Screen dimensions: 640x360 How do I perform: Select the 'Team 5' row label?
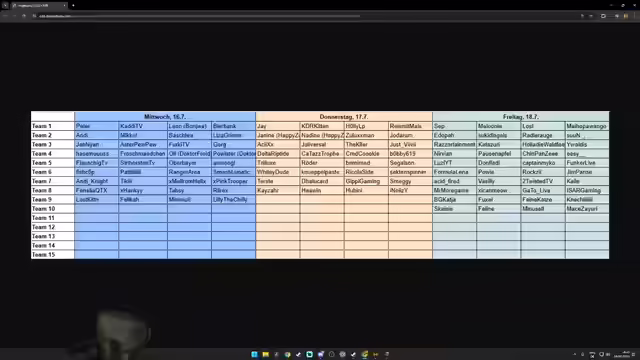pyautogui.click(x=53, y=163)
